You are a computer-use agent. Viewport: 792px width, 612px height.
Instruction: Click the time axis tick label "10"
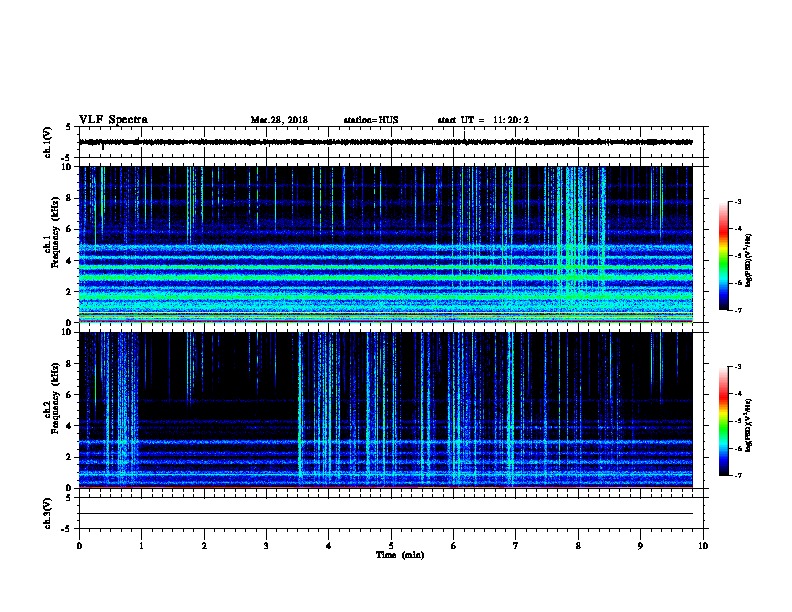pyautogui.click(x=703, y=546)
